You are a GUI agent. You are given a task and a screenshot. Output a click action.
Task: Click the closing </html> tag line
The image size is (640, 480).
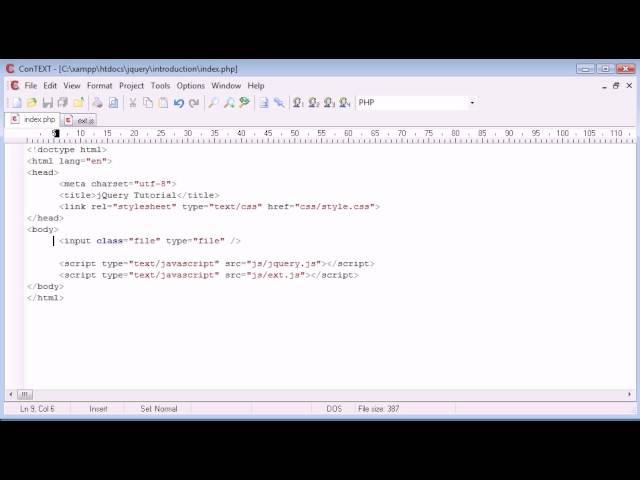tap(45, 298)
